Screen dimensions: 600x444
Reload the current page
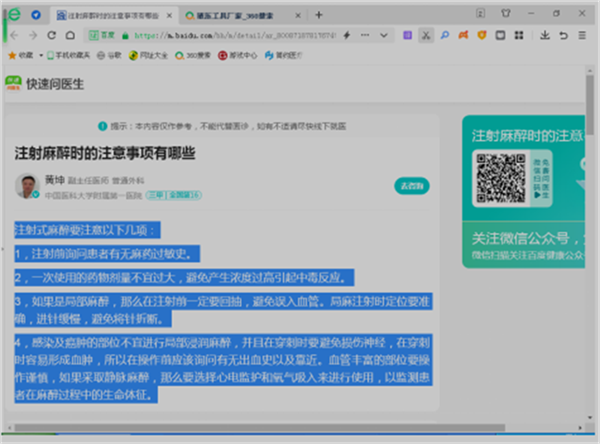click(x=52, y=36)
